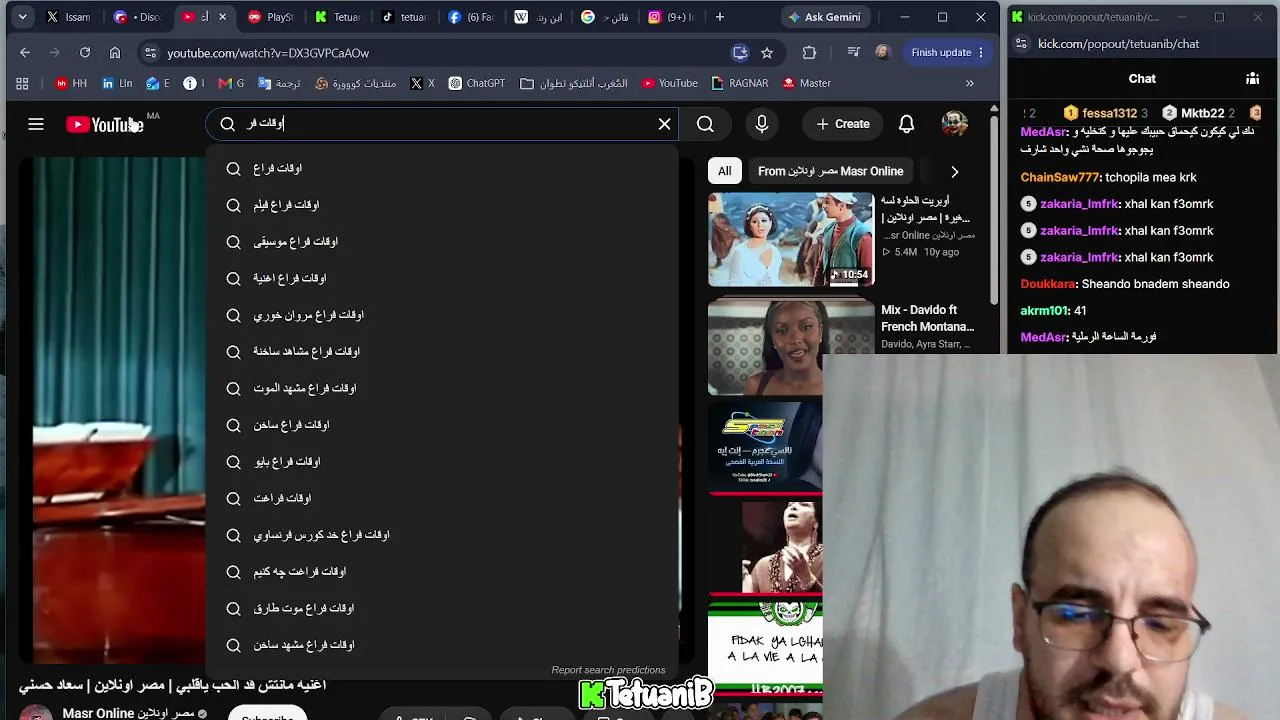Select the suggestion اوقات فراغ موسيقى
Screen dimensions: 1280x720
click(x=442, y=242)
